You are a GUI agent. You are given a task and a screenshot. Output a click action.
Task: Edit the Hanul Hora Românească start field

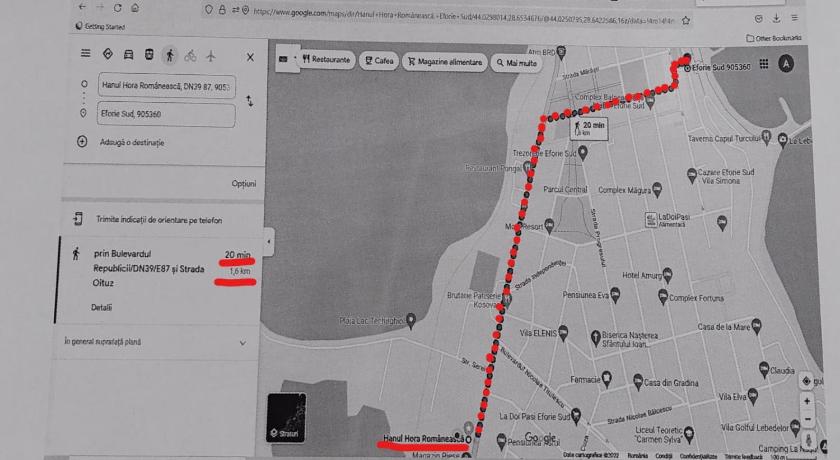coord(167,86)
